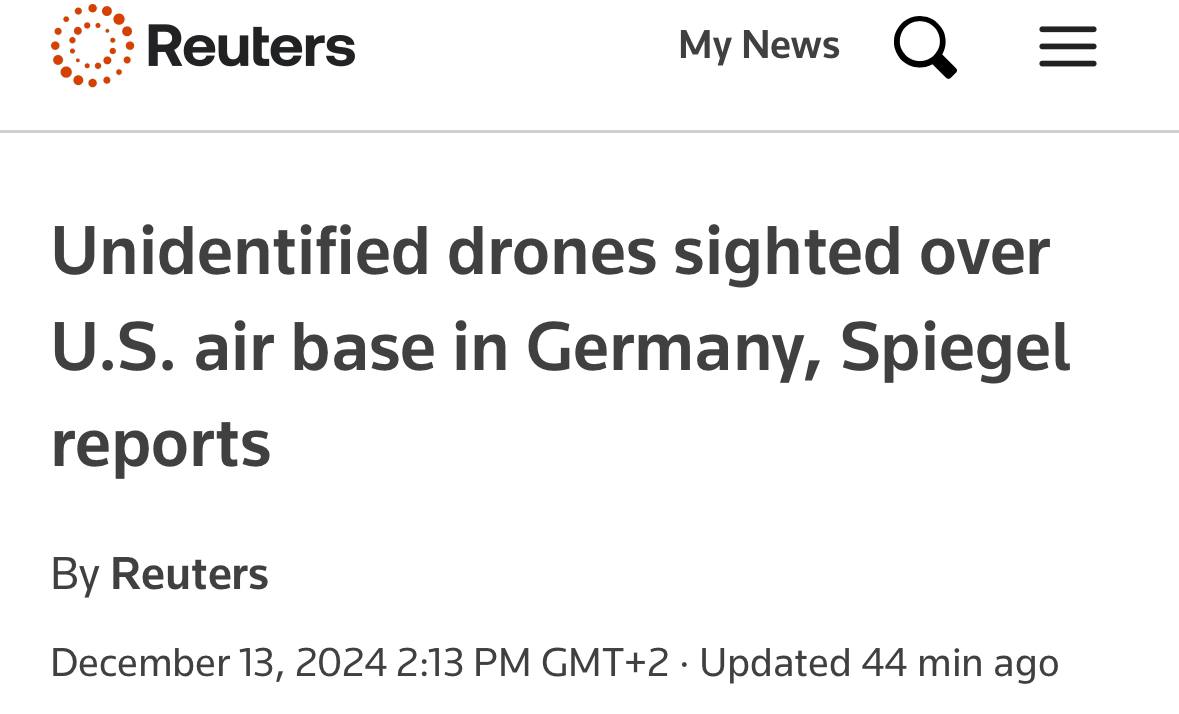Click the Reuters wordmark in header
The width and height of the screenshot is (1179, 714).
[250, 46]
